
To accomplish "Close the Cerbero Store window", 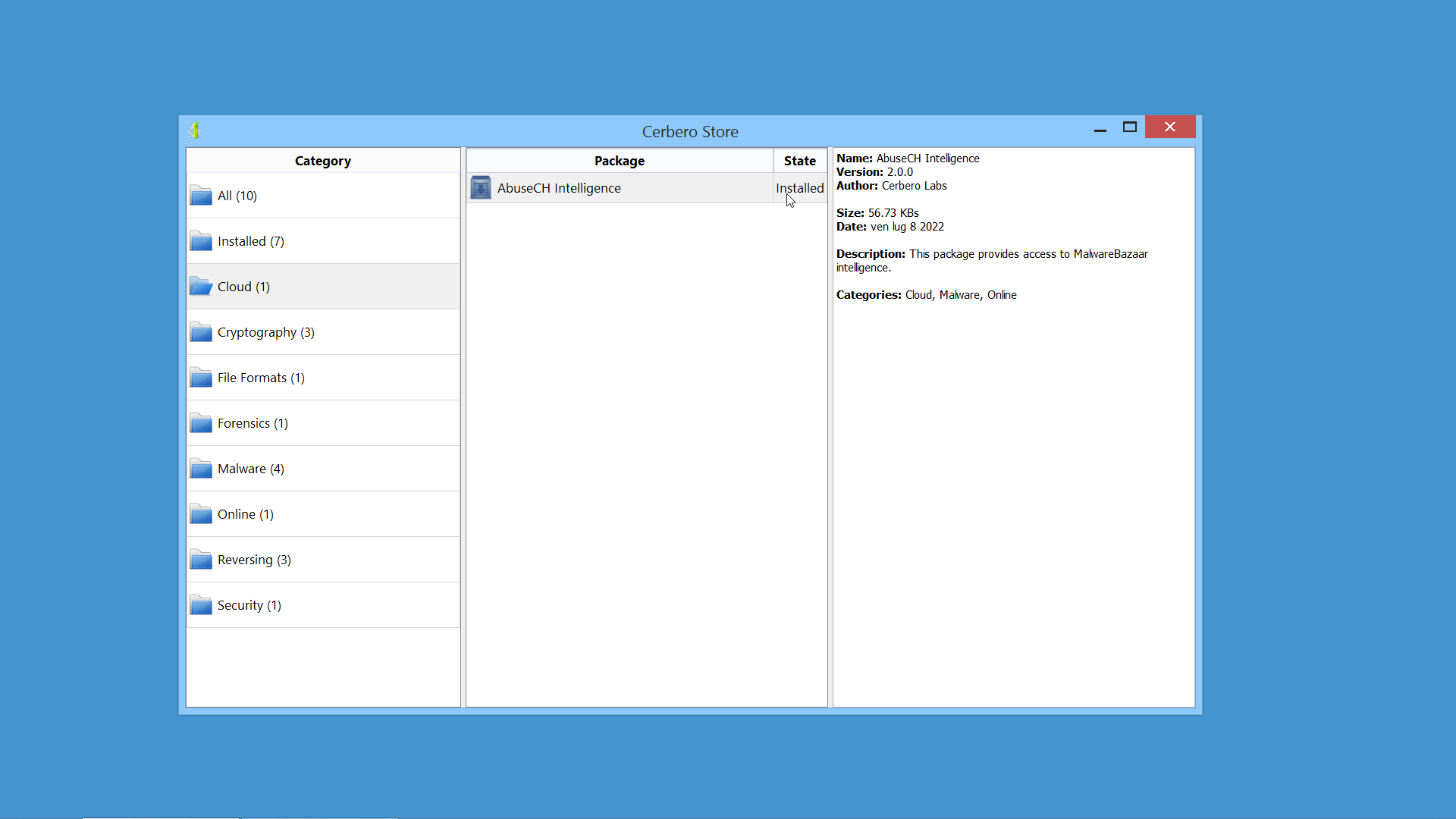I will pyautogui.click(x=1170, y=127).
